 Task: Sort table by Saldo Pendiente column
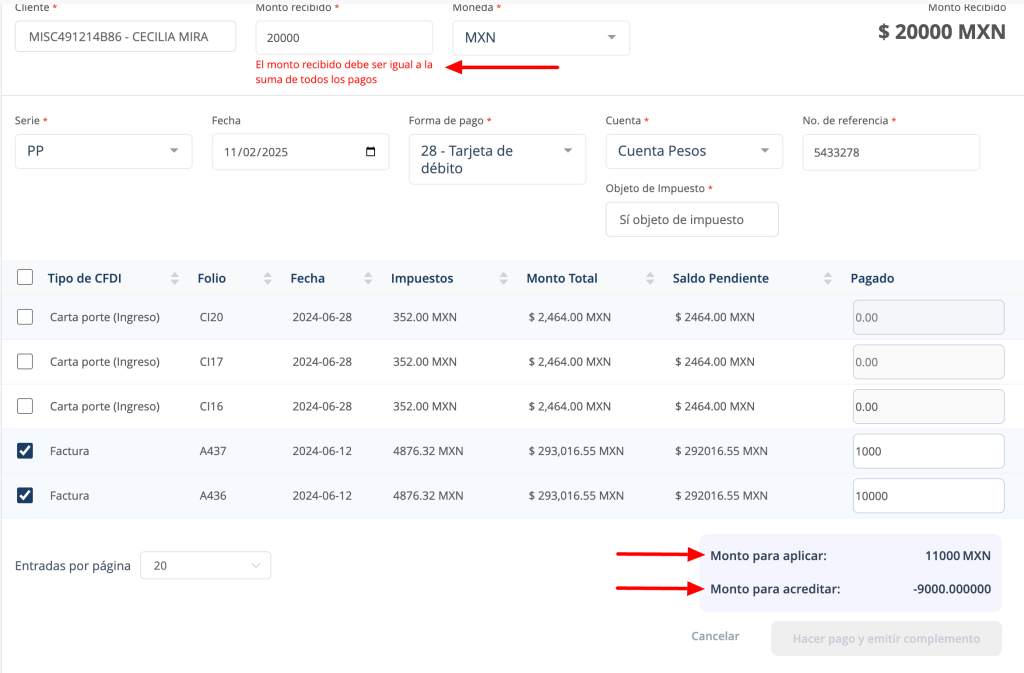point(827,279)
